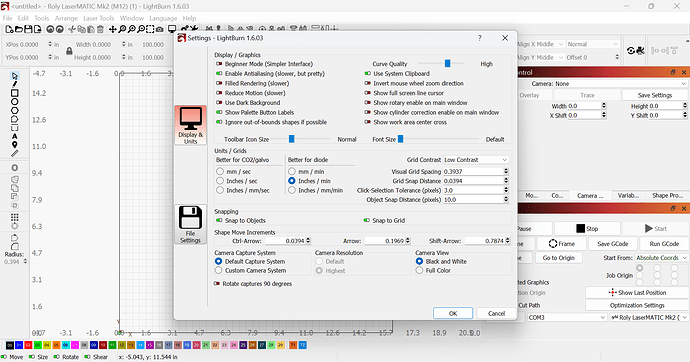Viewport: 690px width, 362px height.
Task: Select the Draw Ellipse tool
Action: point(15,102)
